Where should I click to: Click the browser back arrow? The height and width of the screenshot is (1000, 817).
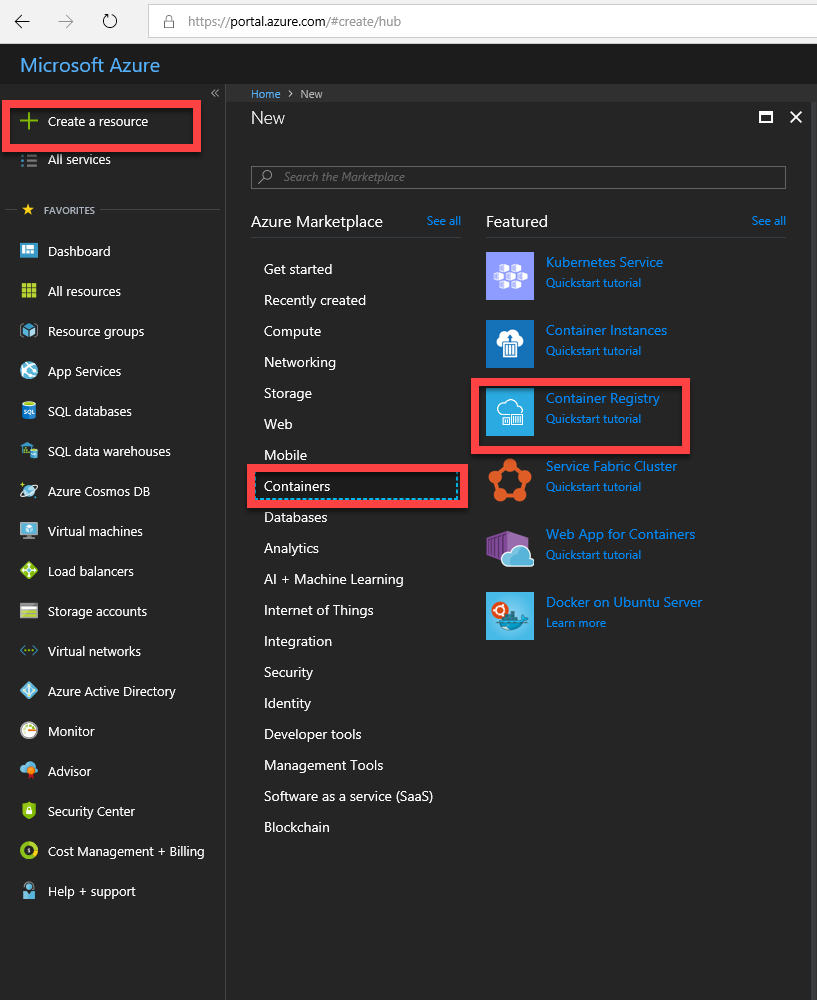point(22,22)
